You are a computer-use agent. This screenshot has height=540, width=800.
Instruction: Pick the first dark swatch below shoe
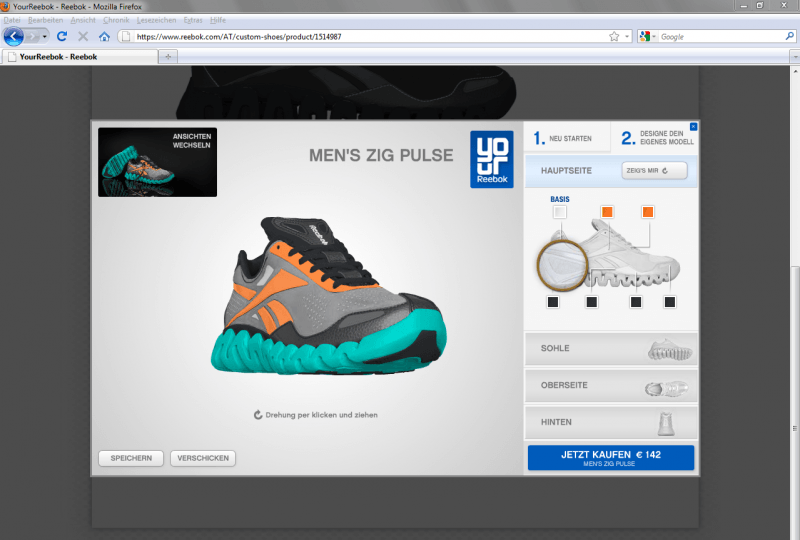[553, 302]
